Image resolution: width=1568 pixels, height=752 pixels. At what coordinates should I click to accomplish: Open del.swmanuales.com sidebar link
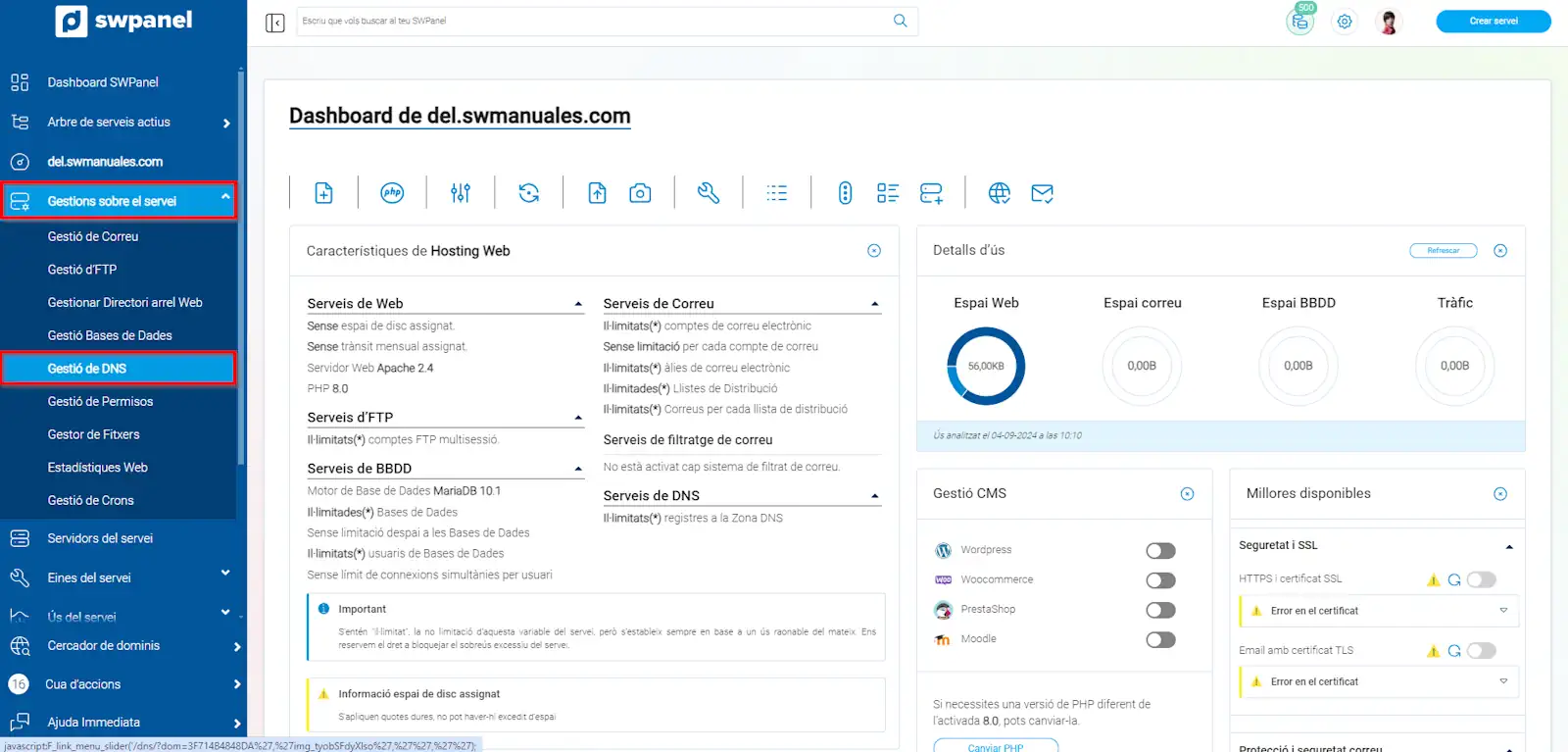coord(105,162)
